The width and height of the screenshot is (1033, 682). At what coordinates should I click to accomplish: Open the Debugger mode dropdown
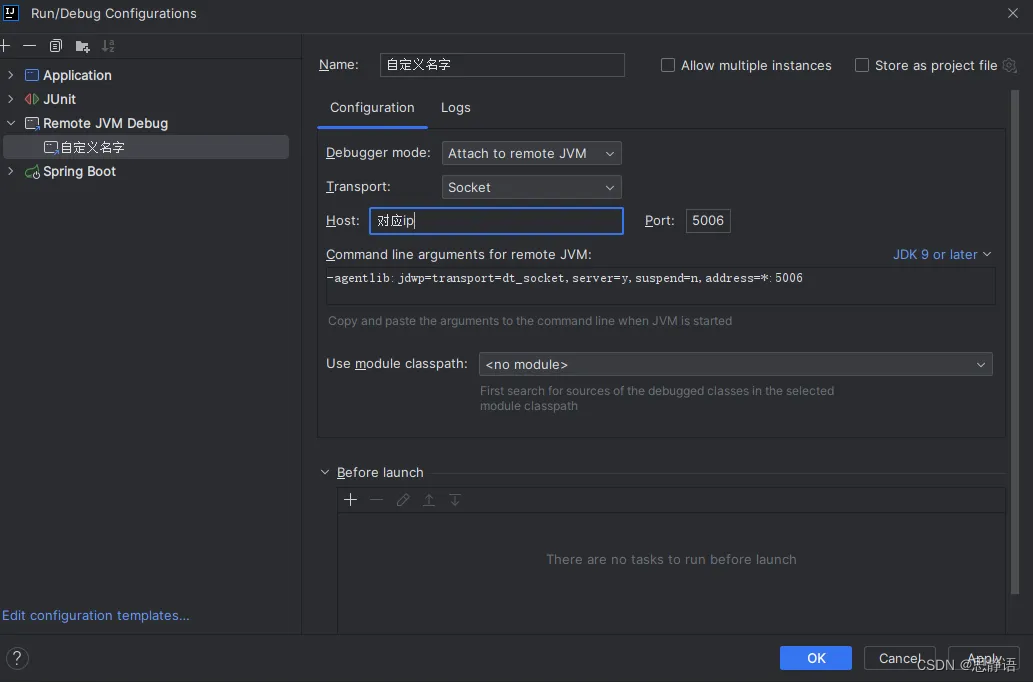pyautogui.click(x=532, y=153)
